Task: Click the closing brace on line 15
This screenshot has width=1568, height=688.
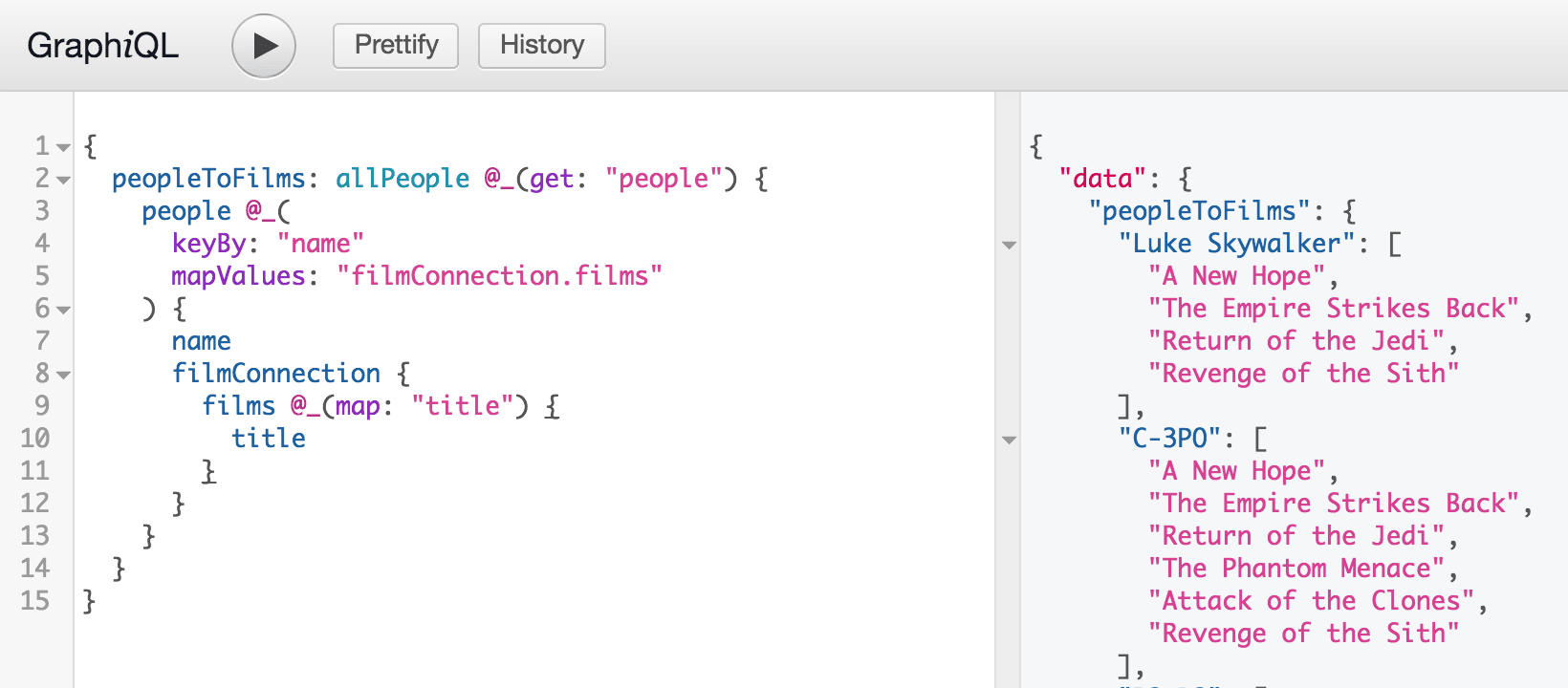Action: click(89, 601)
